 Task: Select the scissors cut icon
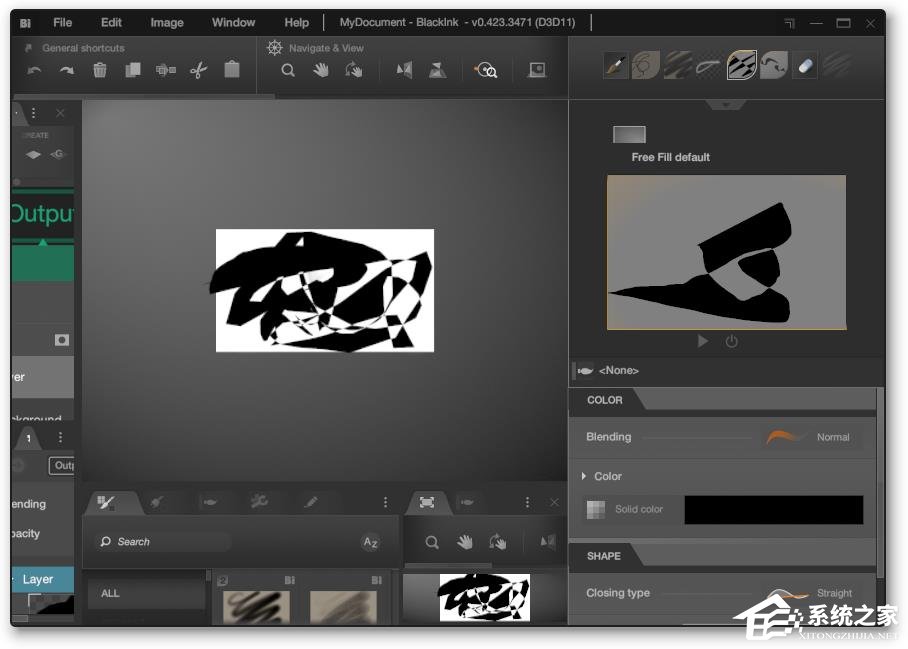pyautogui.click(x=198, y=70)
